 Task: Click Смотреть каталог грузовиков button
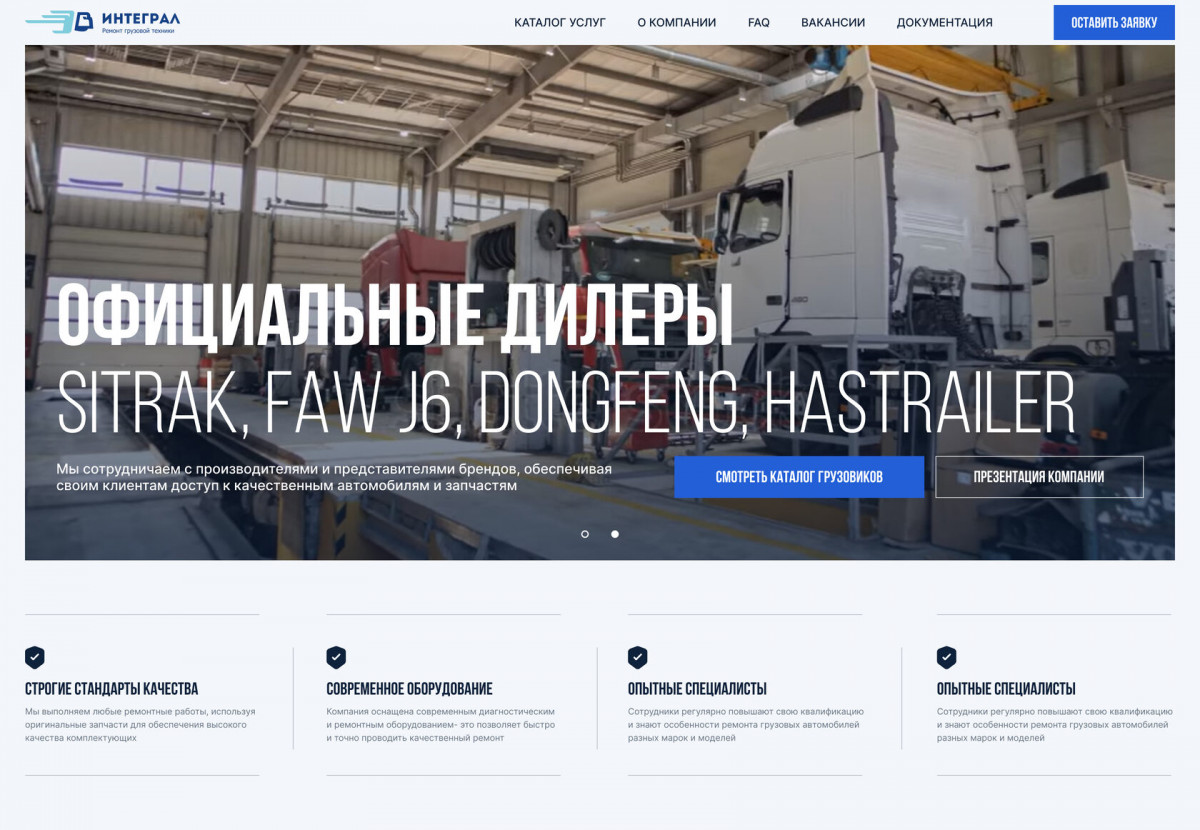pos(799,477)
